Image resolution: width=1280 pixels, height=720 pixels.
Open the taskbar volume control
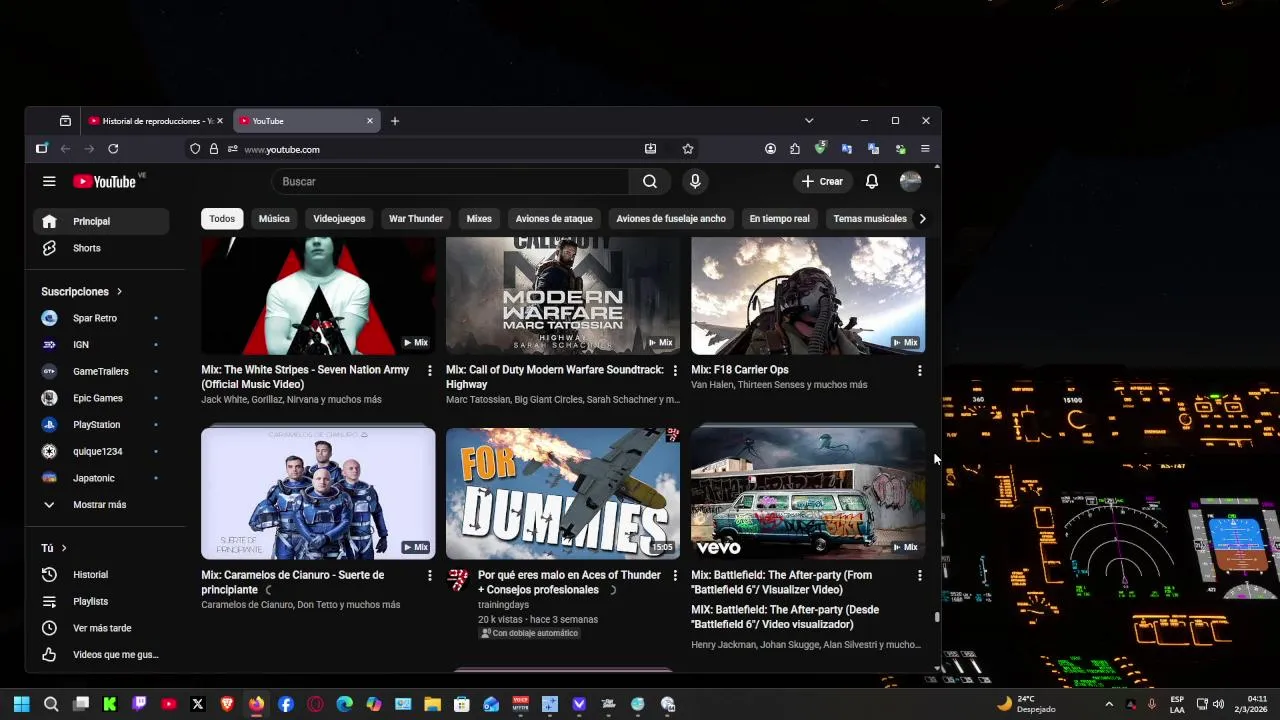point(1218,705)
